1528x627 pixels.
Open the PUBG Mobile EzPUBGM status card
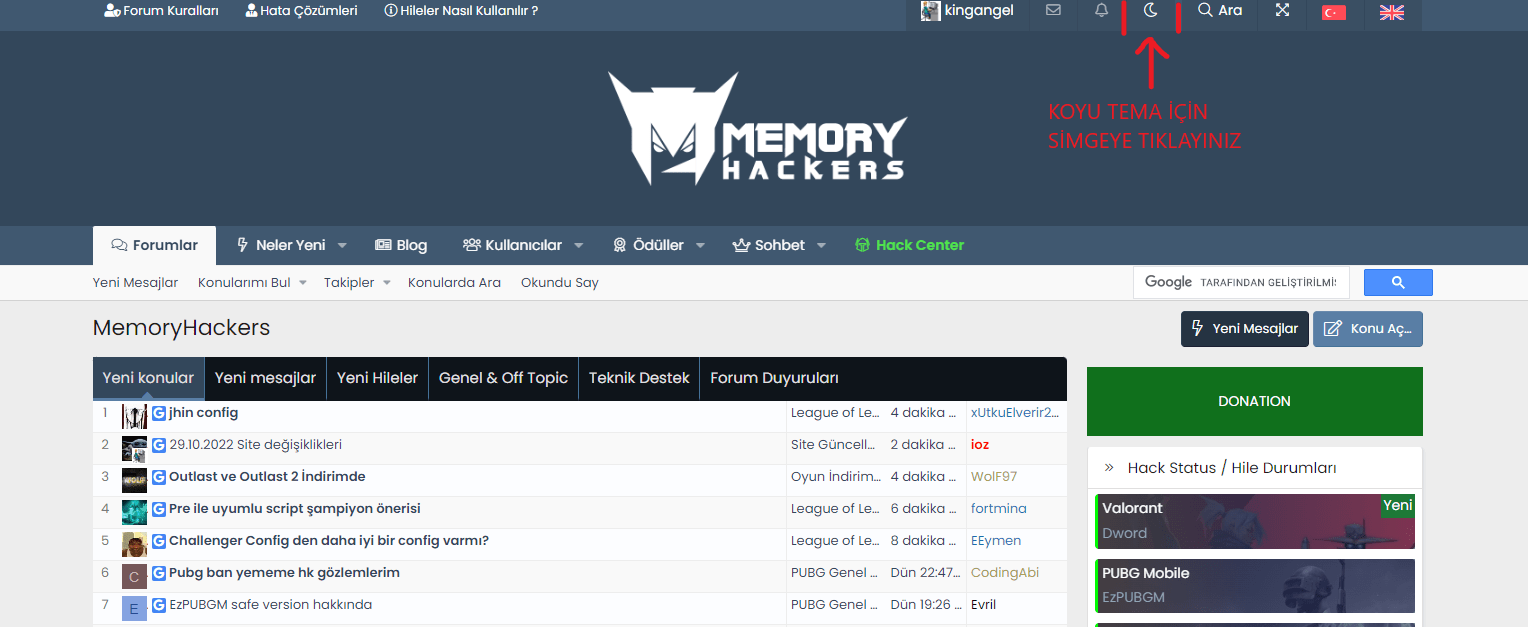click(x=1255, y=585)
